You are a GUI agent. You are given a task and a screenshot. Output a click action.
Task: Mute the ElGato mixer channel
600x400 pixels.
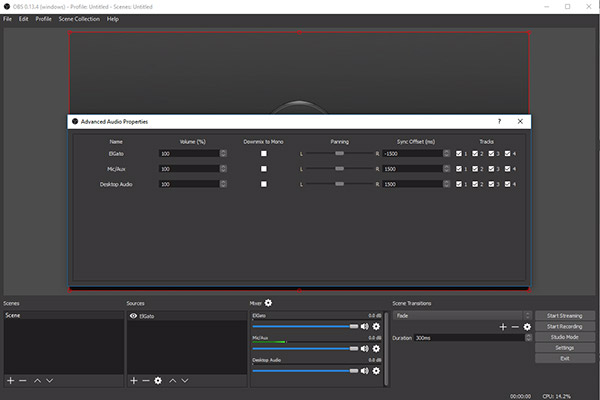point(364,327)
